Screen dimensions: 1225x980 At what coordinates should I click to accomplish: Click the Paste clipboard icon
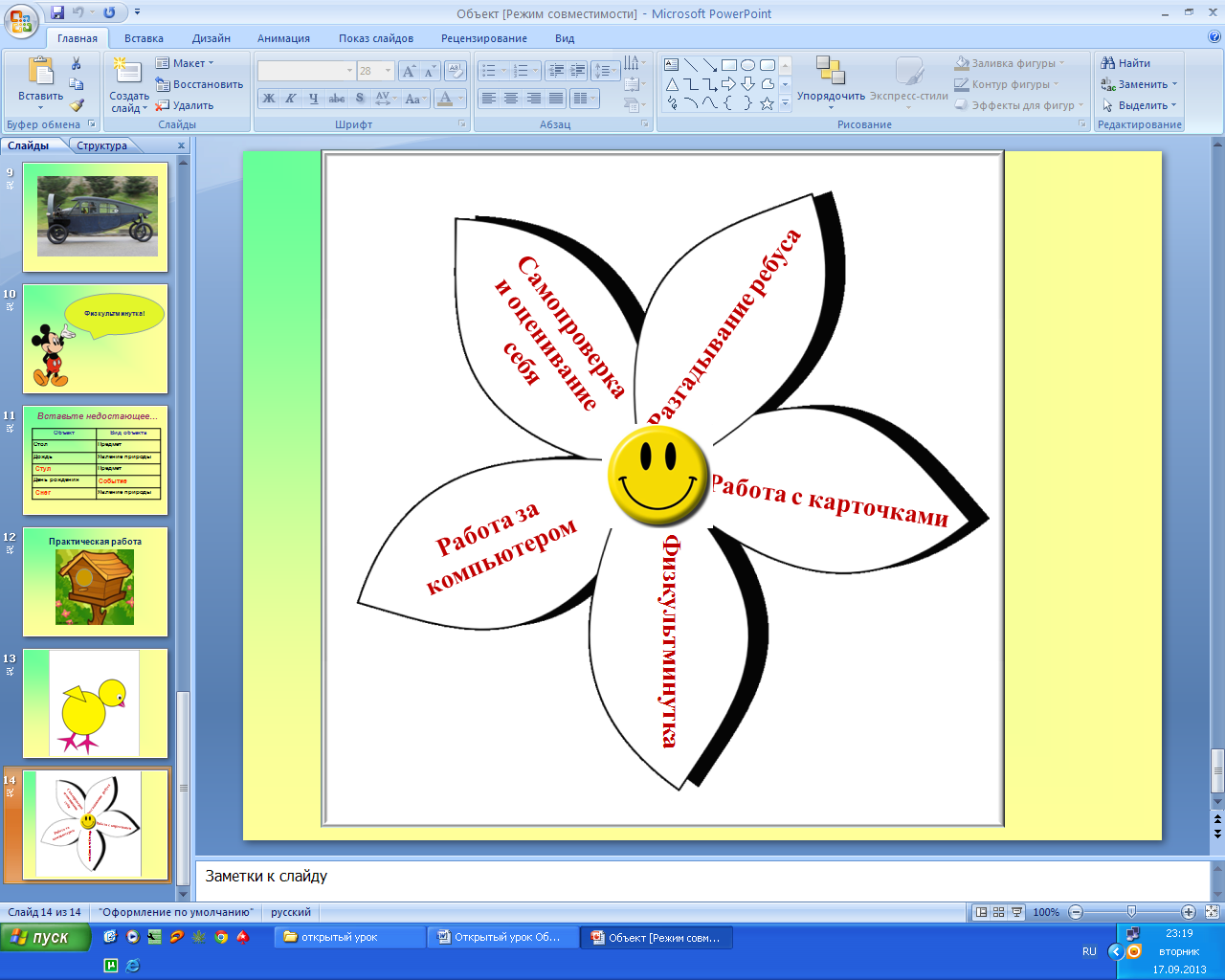(40, 72)
